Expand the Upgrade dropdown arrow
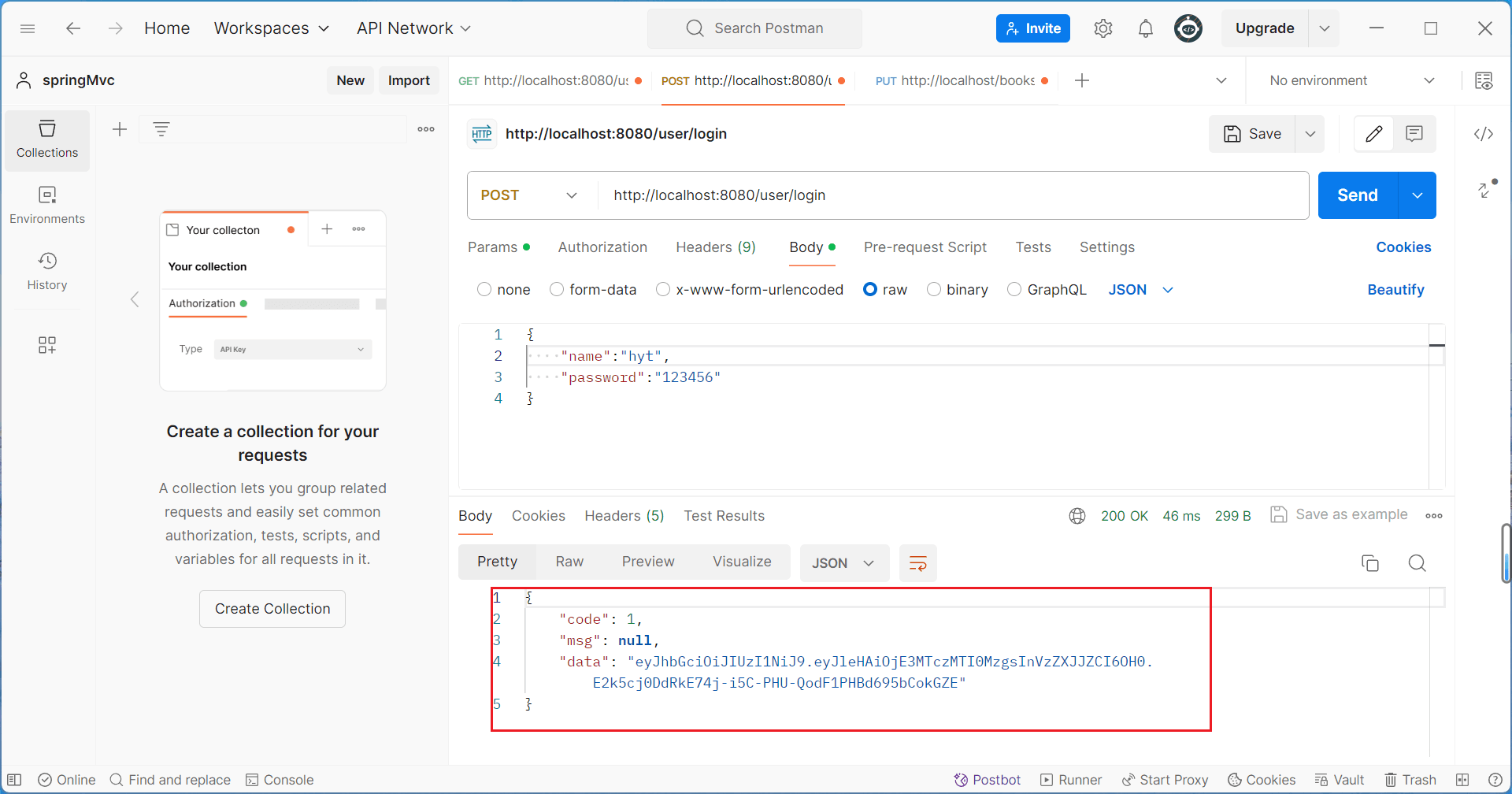This screenshot has width=1512, height=794. (1325, 28)
